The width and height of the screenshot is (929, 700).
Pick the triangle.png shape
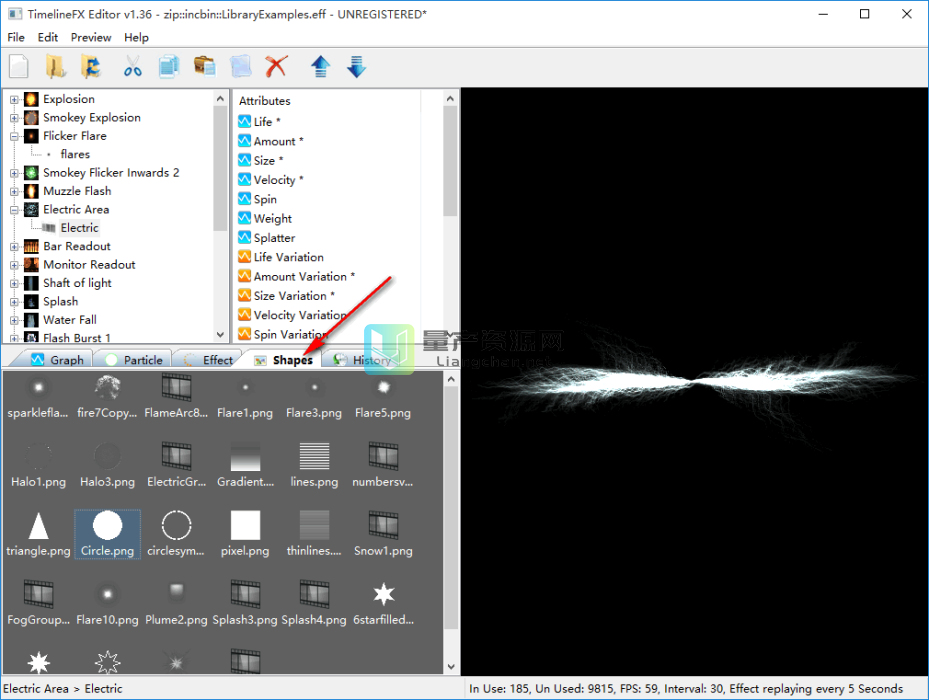39,534
